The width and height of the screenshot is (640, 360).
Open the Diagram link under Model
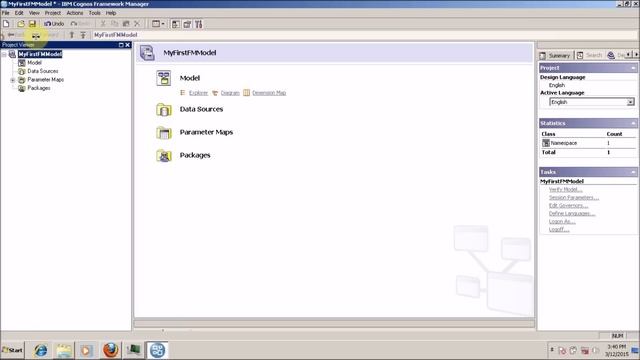230,93
